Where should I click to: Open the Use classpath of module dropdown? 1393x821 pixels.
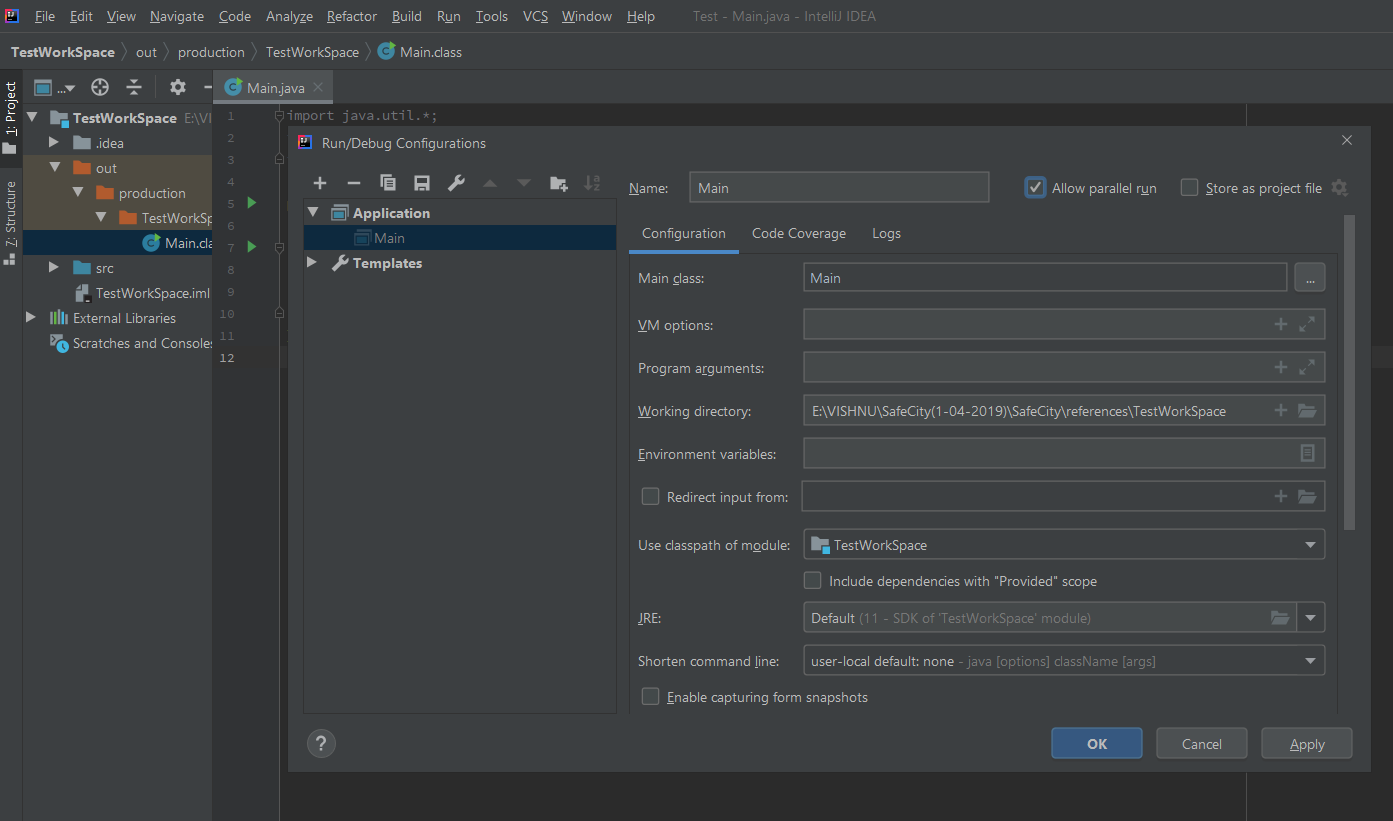(1064, 545)
